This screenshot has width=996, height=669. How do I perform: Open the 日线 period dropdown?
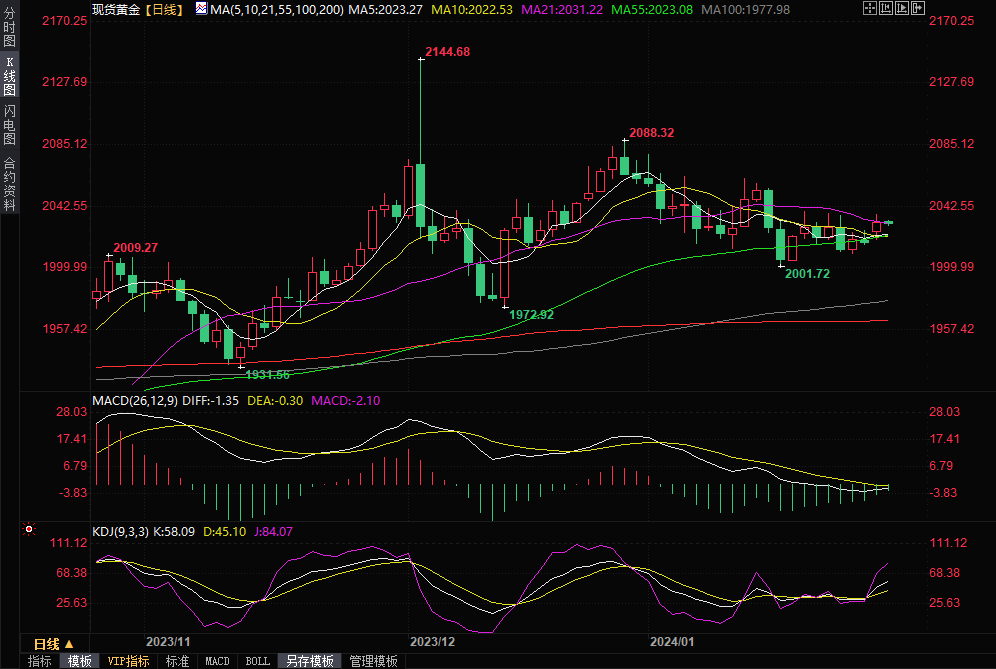click(52, 643)
